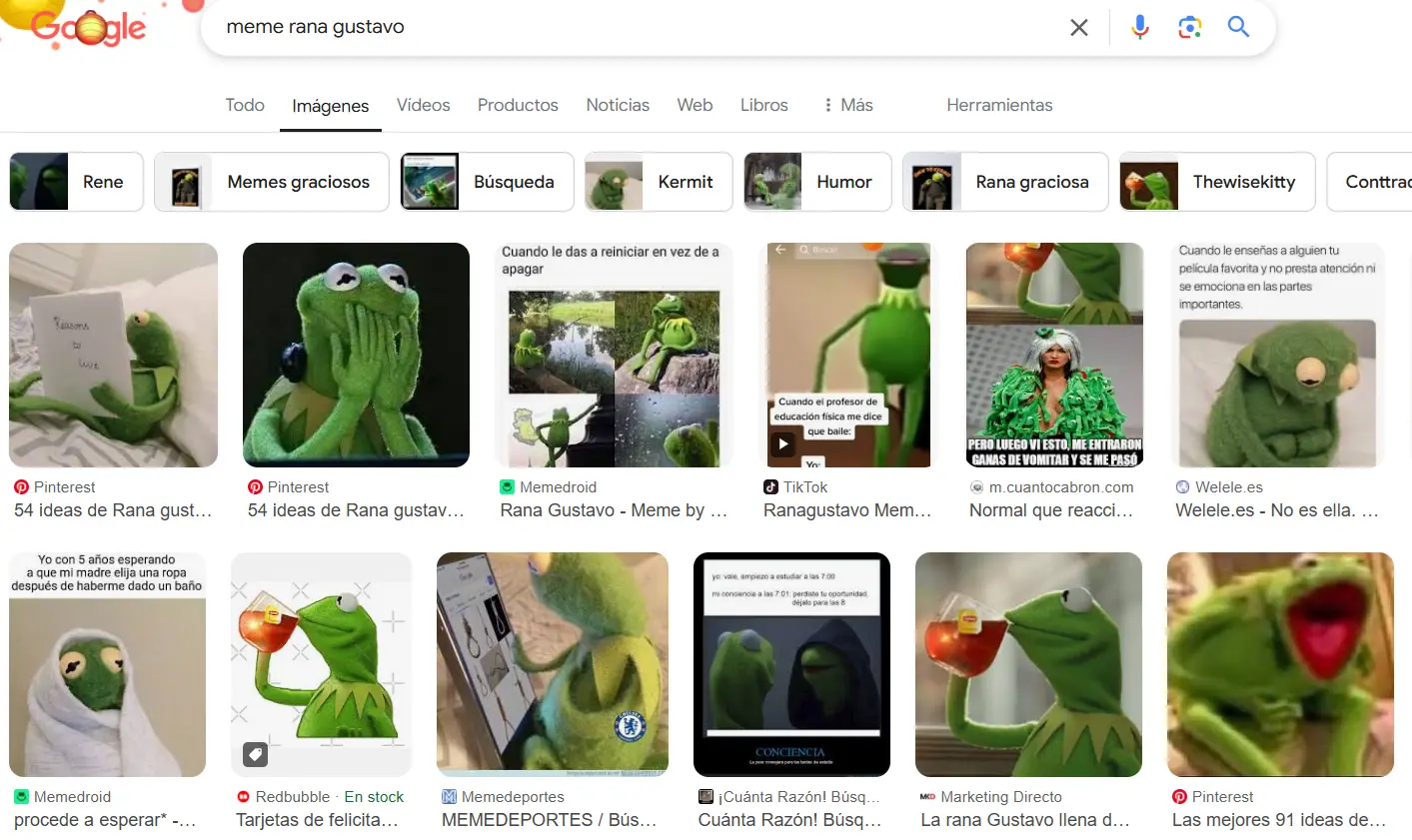1412x840 pixels.
Task: Play the TikTok video result icon
Action: 783,444
